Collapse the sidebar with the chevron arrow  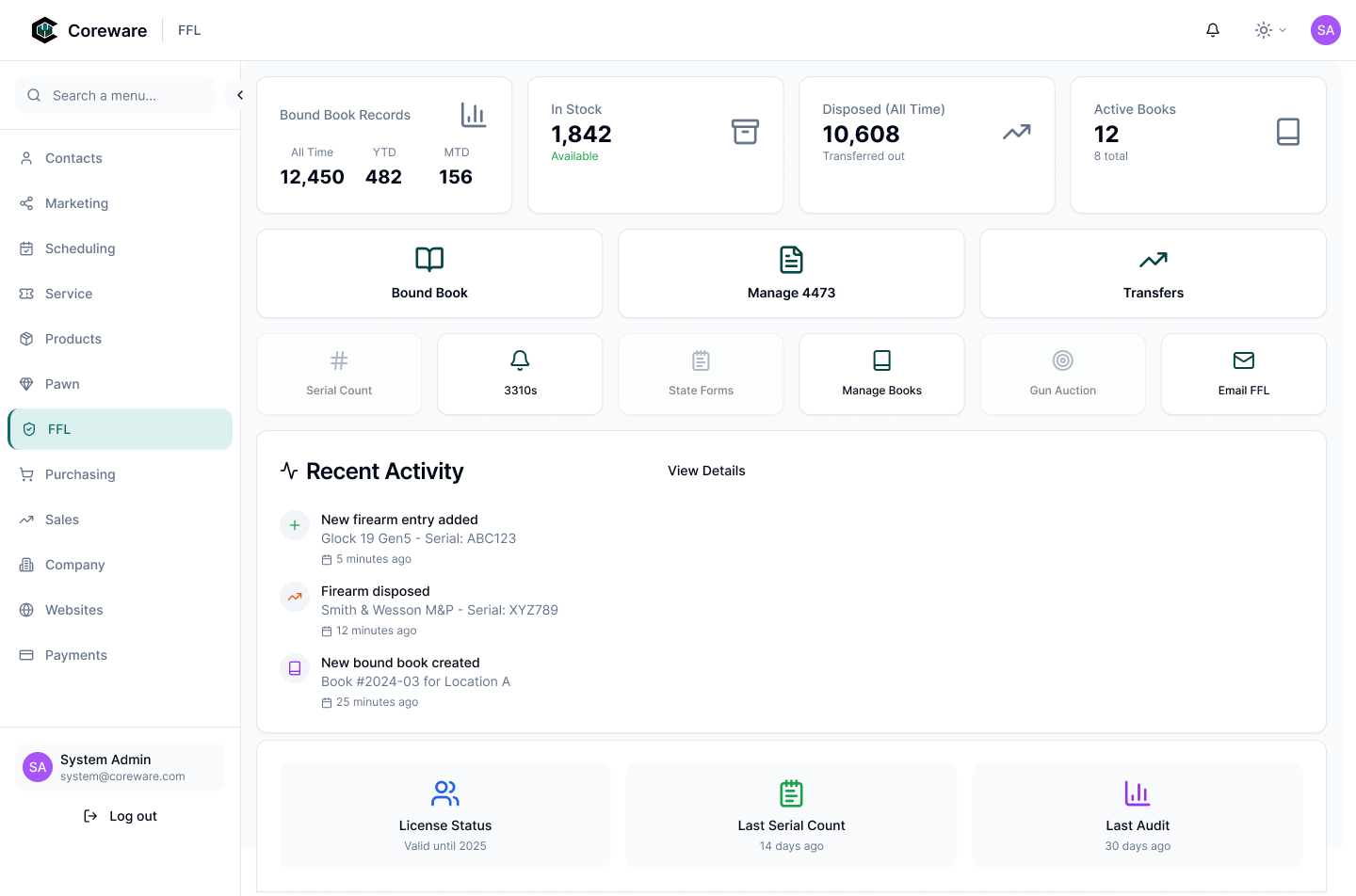coord(239,95)
